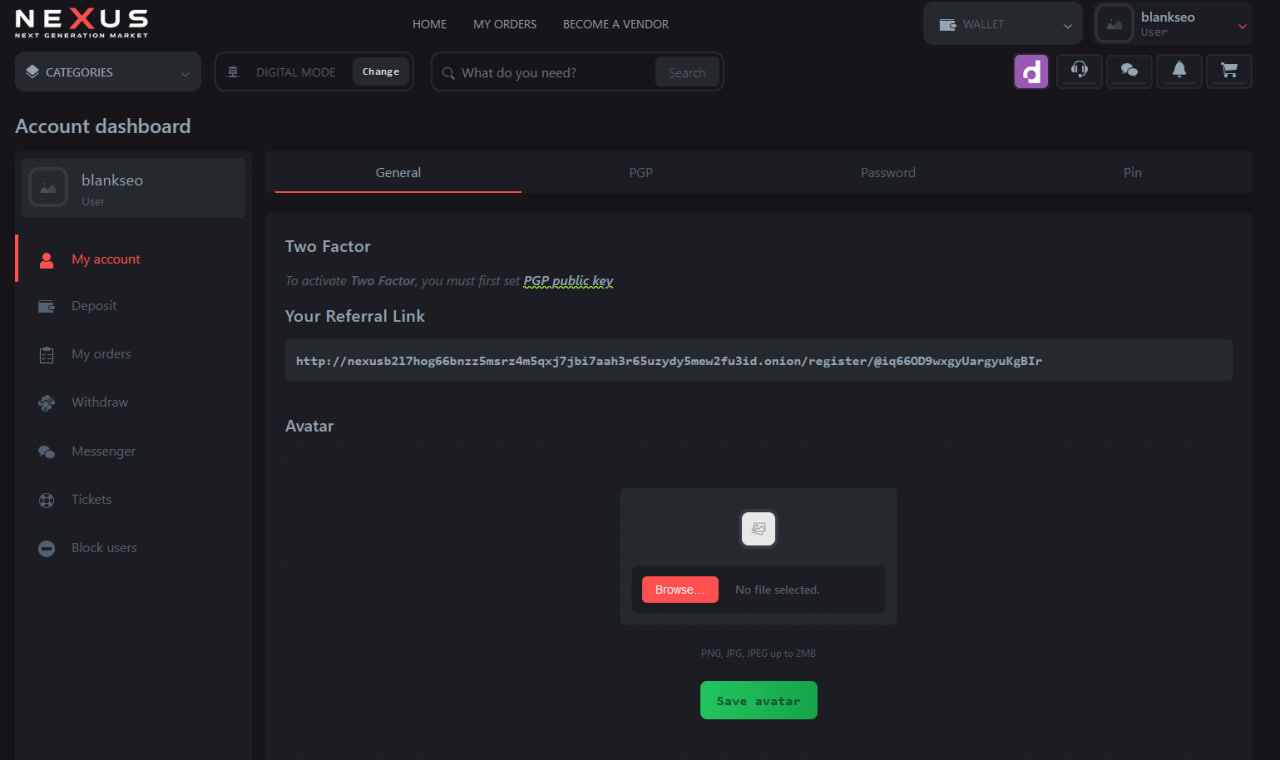
Task: Switch to the Pin tab
Action: click(x=1132, y=172)
